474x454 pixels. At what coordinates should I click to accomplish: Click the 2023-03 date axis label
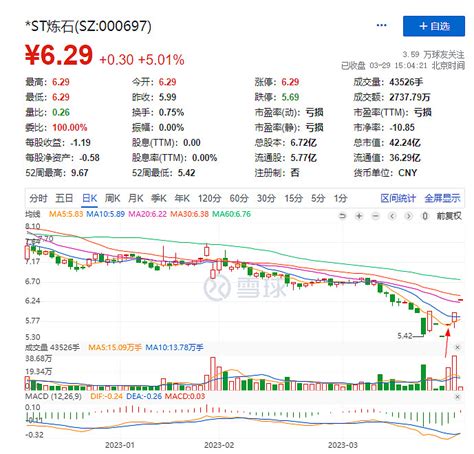click(343, 445)
